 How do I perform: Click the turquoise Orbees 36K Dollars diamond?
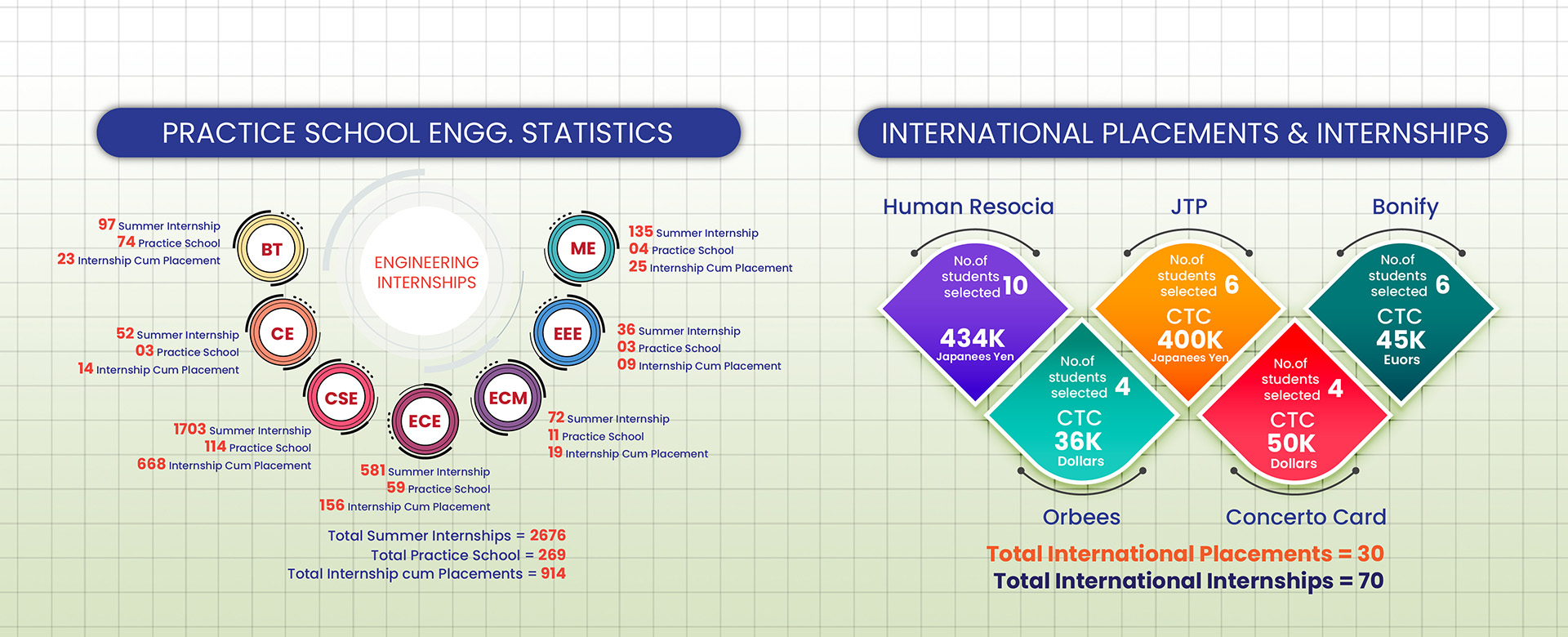click(1080, 416)
